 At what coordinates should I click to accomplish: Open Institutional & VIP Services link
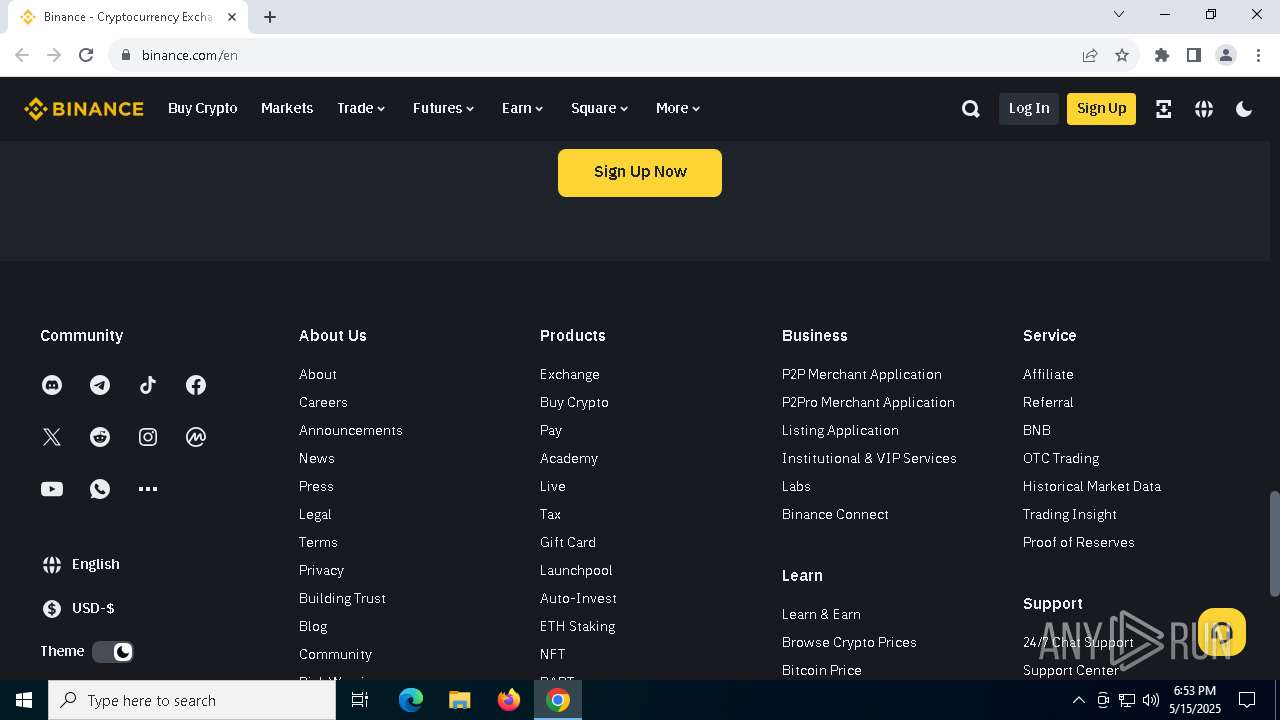click(869, 458)
